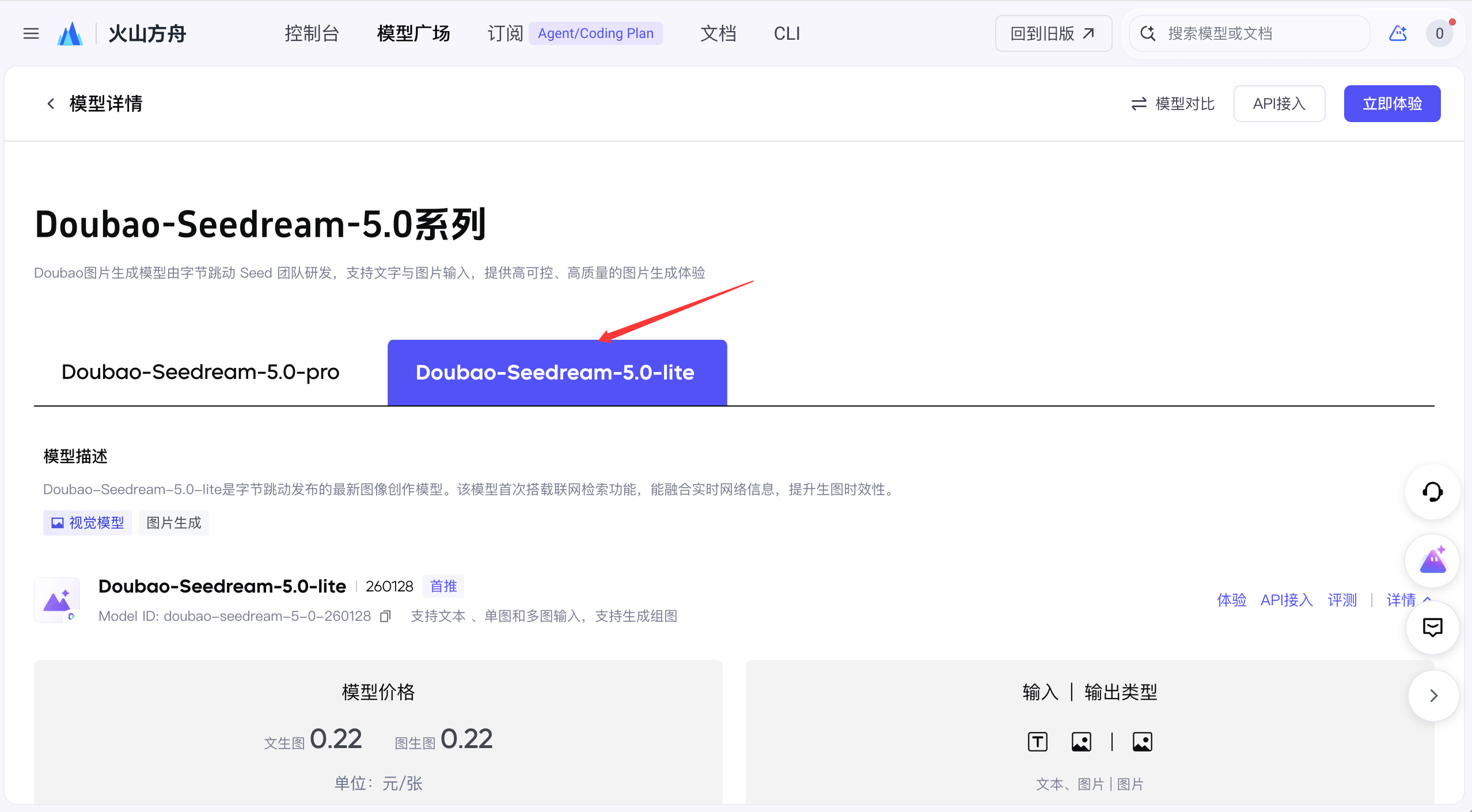Viewport: 1472px width, 812px height.
Task: Click the 体验 link in model row
Action: coord(1231,600)
